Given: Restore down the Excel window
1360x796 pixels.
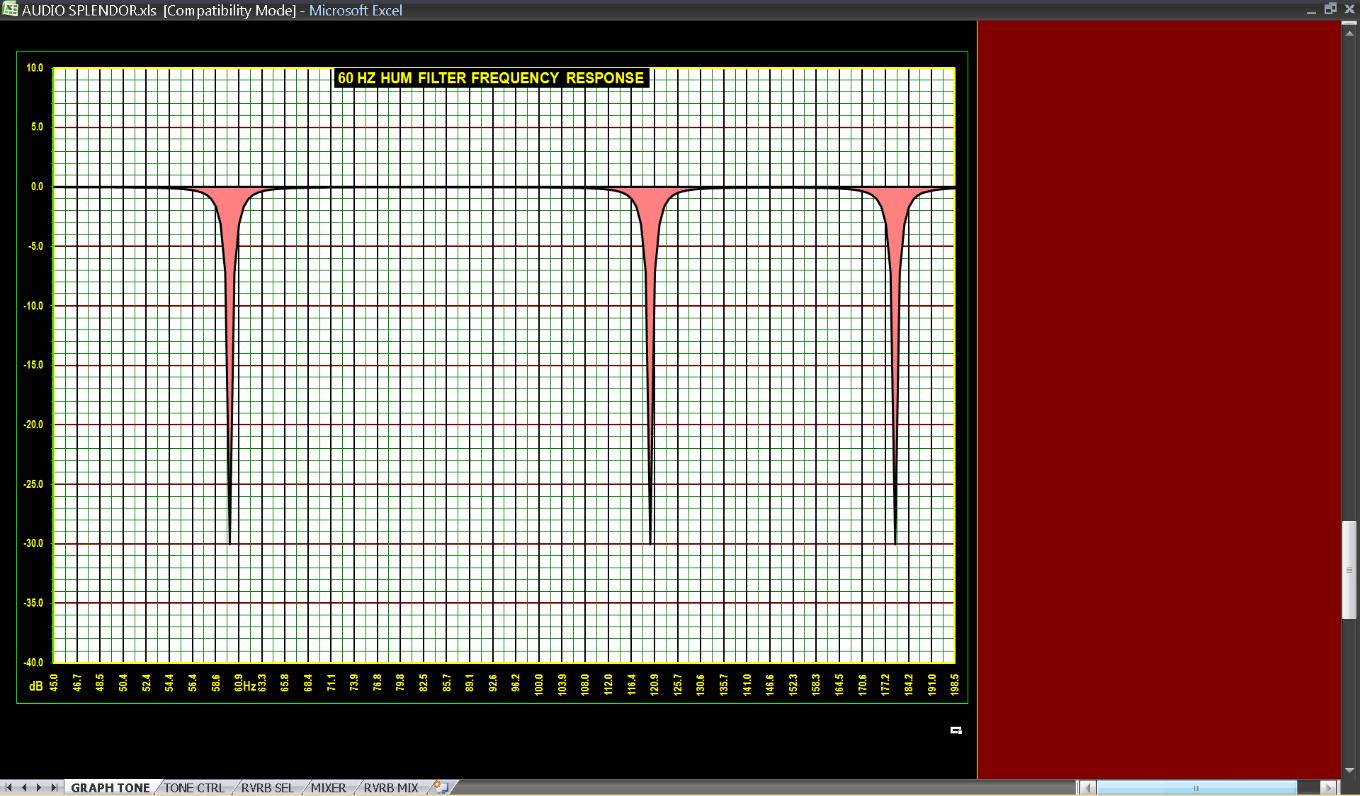Looking at the screenshot, I should [1330, 9].
